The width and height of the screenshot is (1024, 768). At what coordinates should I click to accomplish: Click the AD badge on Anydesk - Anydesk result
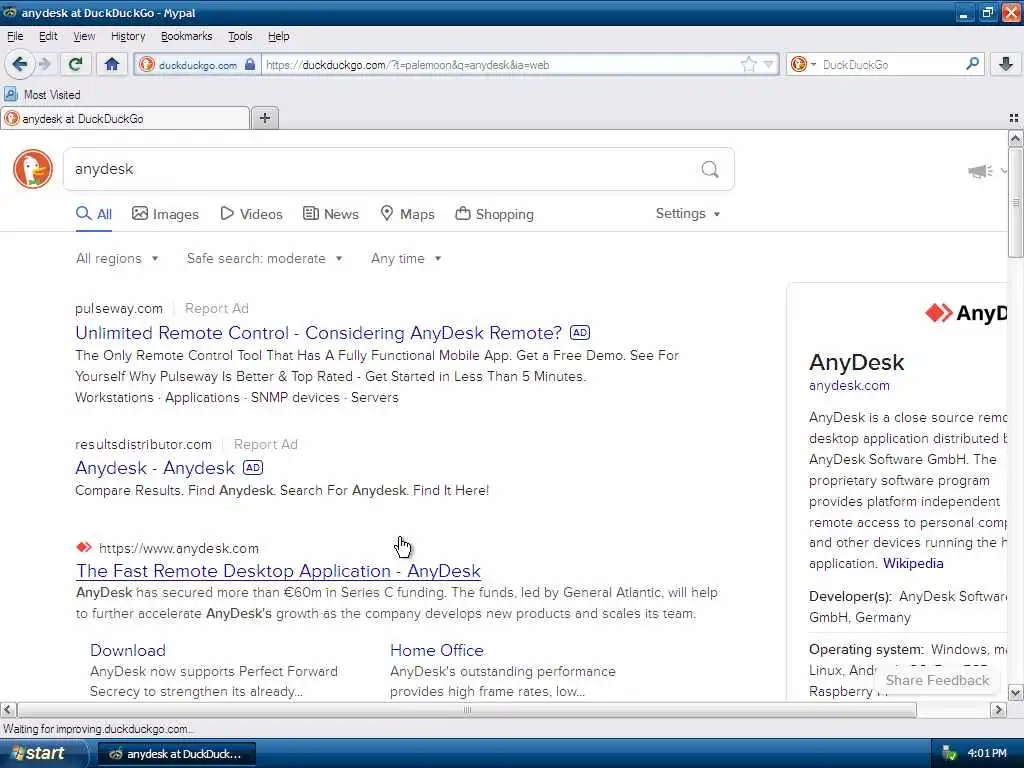[253, 468]
